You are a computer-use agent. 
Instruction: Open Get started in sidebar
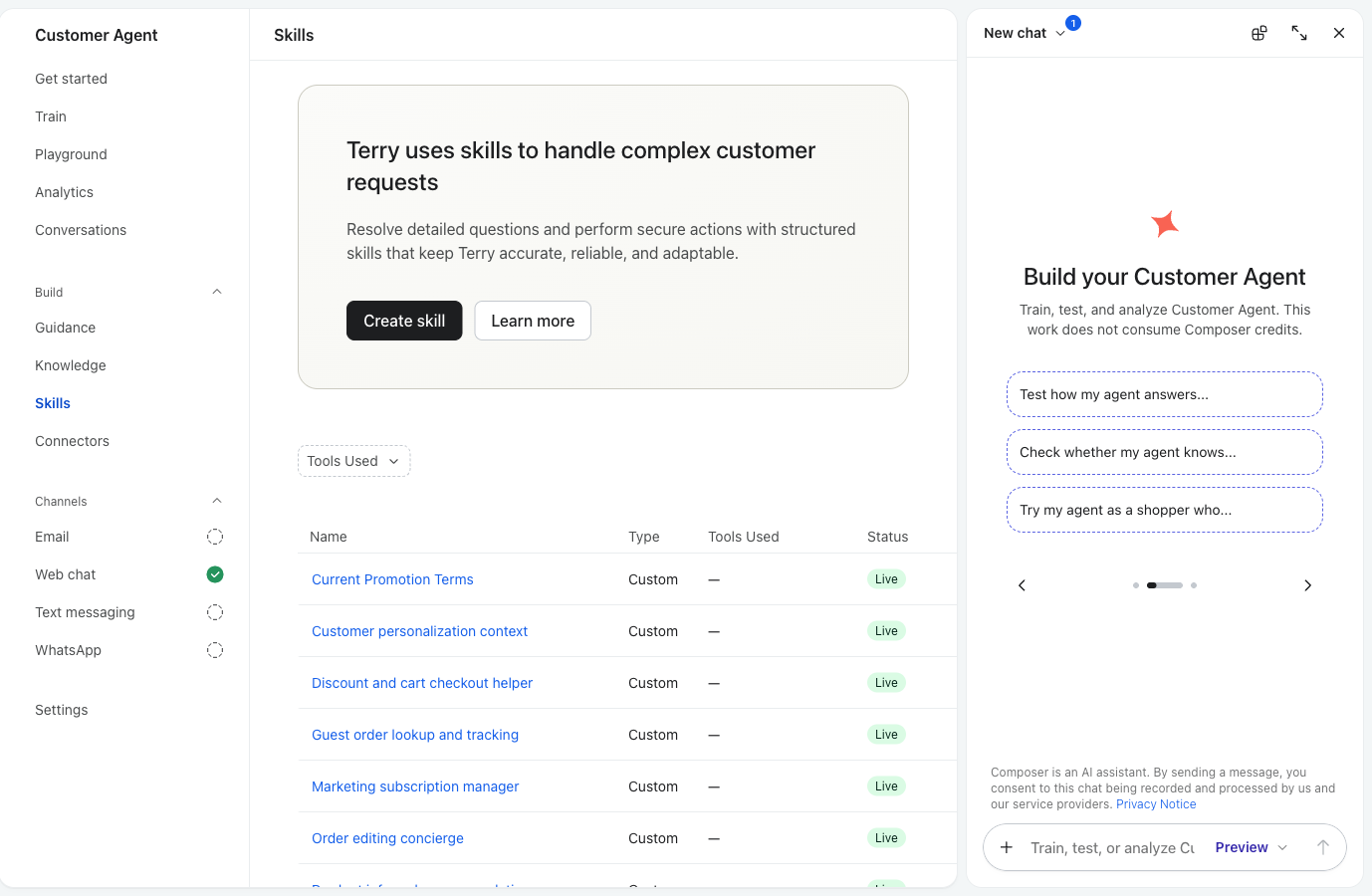tap(71, 79)
